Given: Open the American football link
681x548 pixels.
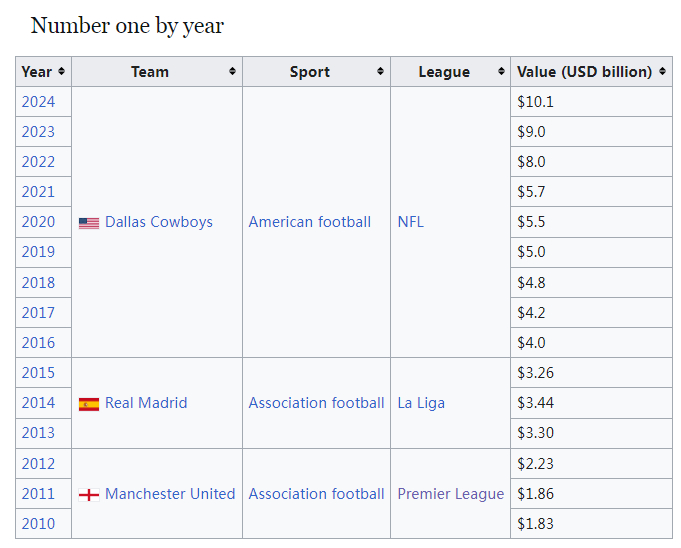Looking at the screenshot, I should (x=309, y=222).
